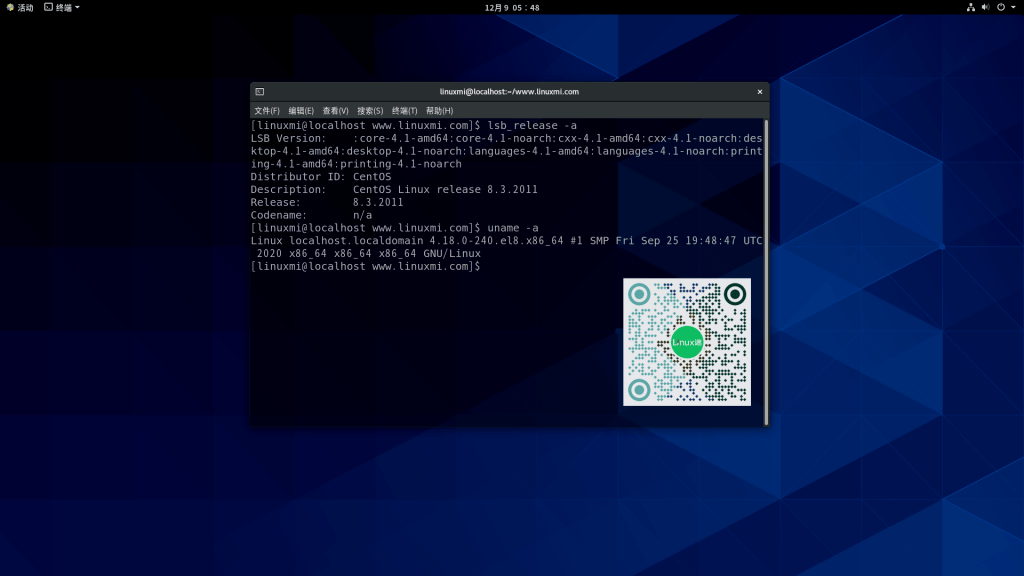Viewport: 1024px width, 576px height.
Task: Open the 终端 application menu in the top bar
Action: (x=63, y=6)
